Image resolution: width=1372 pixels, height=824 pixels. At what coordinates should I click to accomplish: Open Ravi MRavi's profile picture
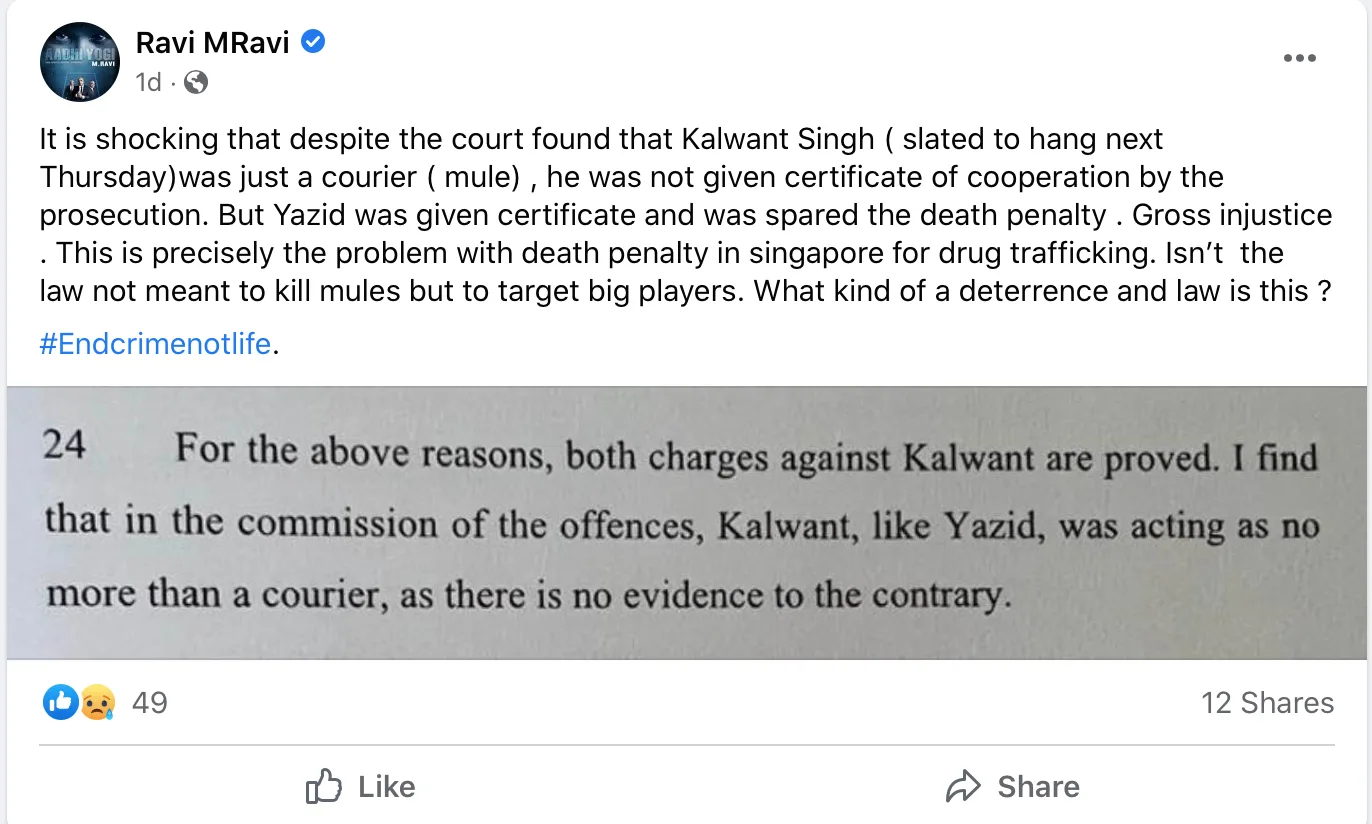coord(80,62)
